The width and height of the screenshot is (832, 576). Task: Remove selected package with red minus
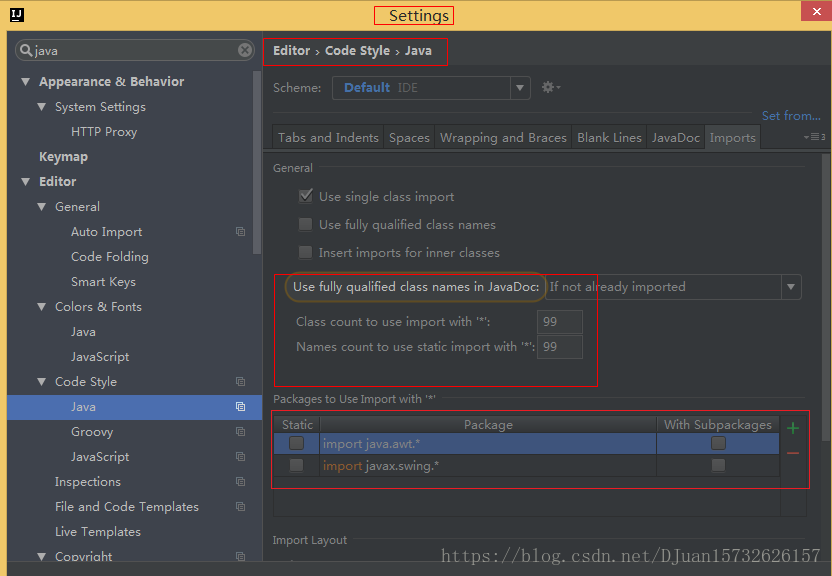[793, 453]
